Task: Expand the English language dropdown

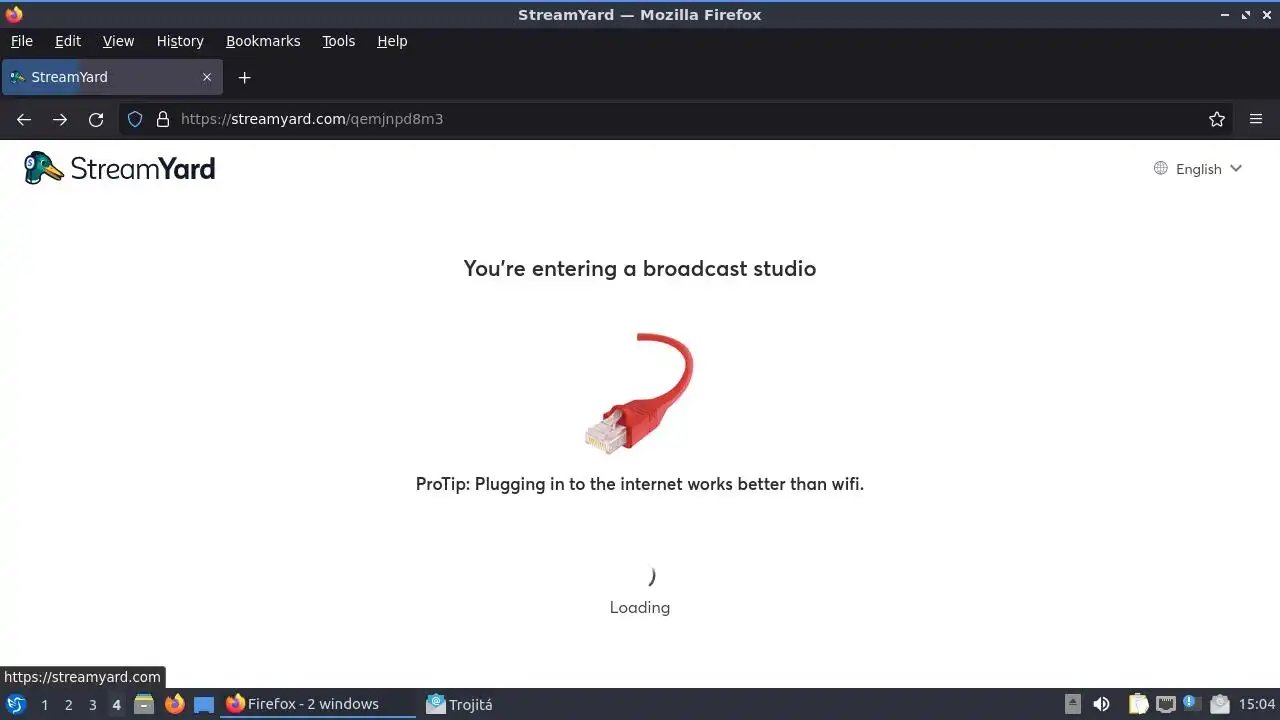Action: [1198, 169]
